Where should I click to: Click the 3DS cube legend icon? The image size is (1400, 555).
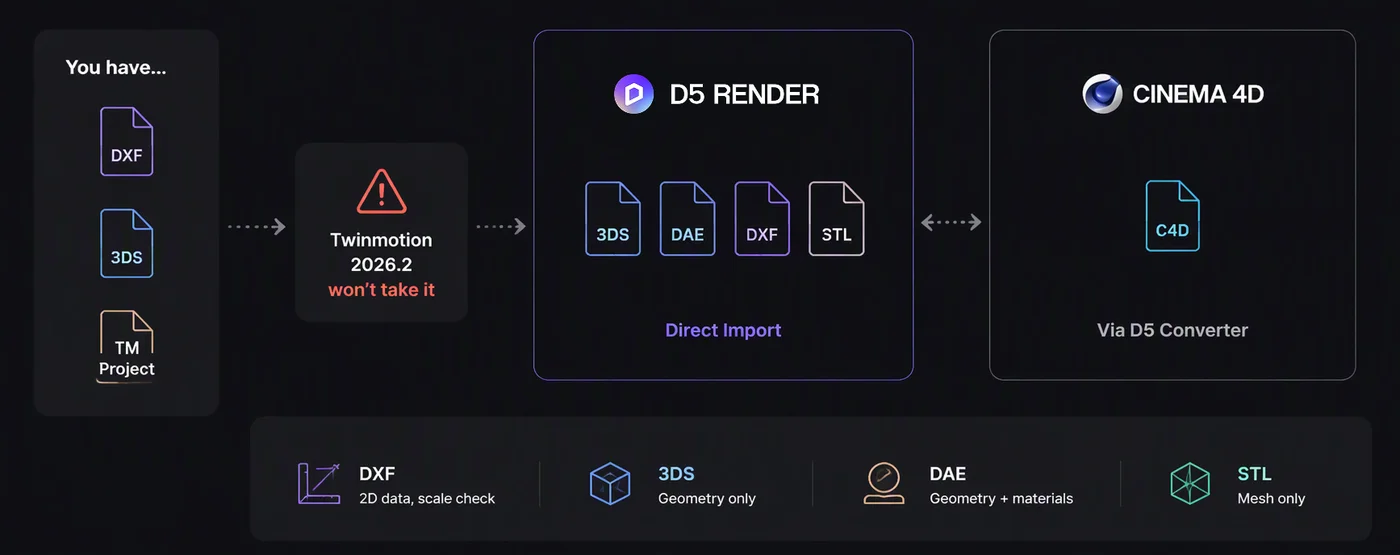click(610, 483)
